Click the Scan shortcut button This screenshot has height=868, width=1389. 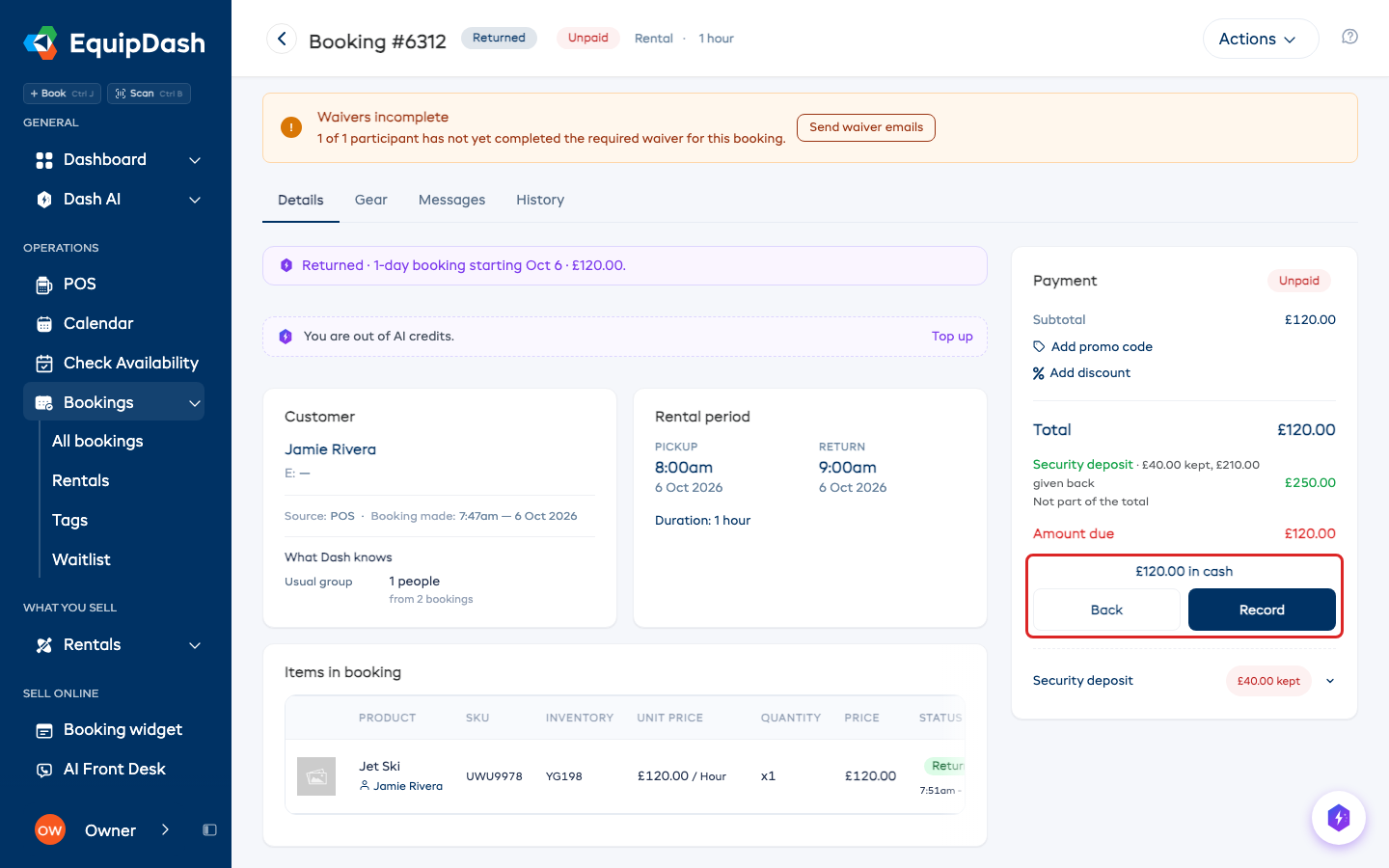click(x=149, y=94)
